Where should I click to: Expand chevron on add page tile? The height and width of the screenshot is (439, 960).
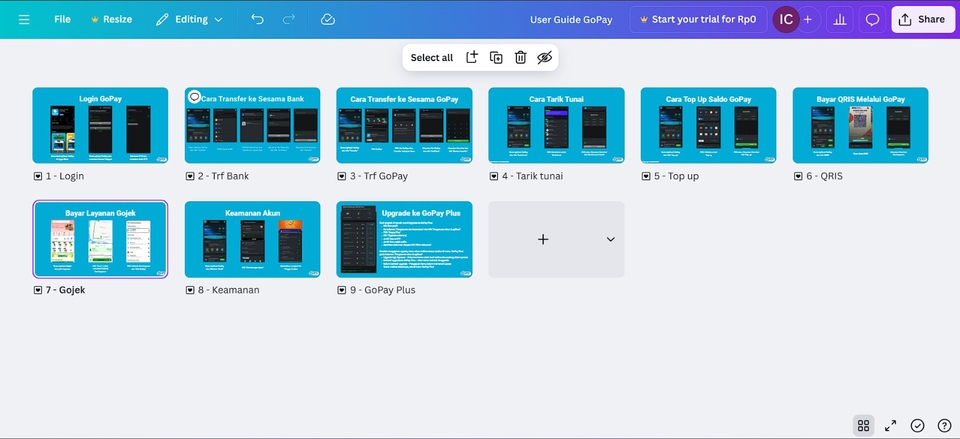pyautogui.click(x=610, y=239)
